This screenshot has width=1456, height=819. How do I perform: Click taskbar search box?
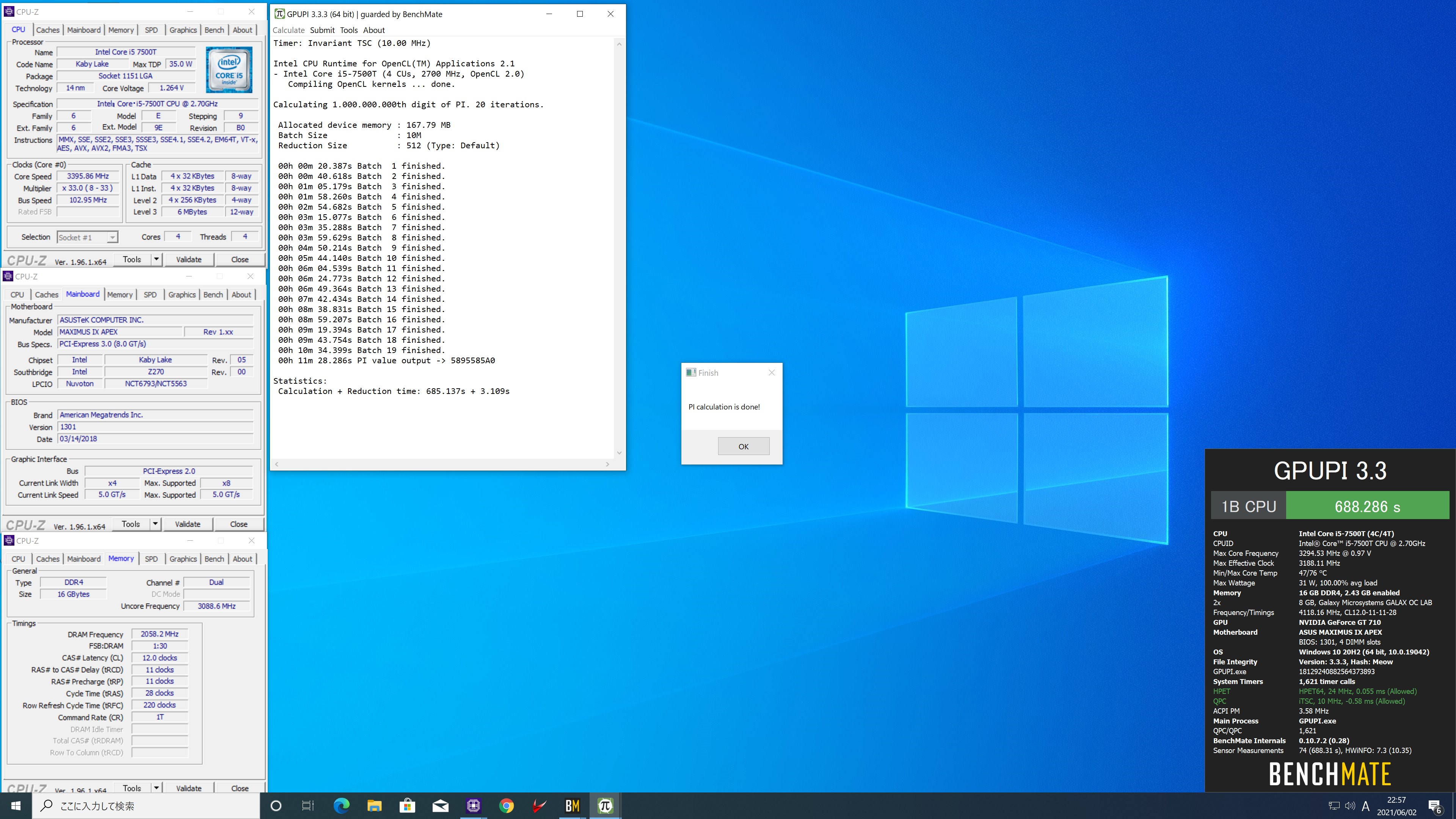click(146, 805)
